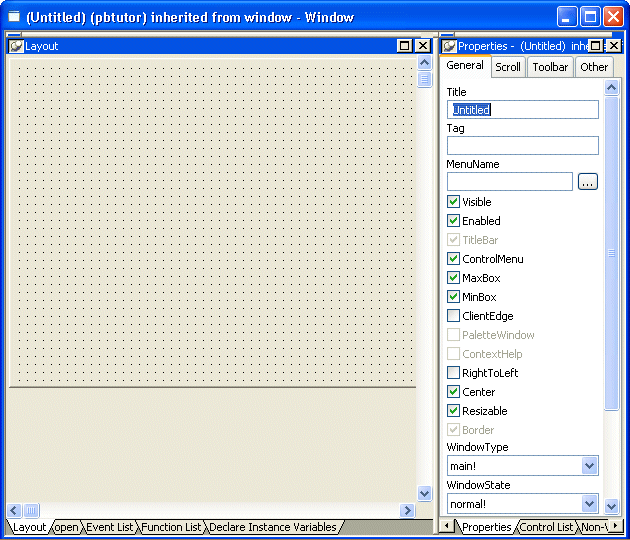Click the Layout pane pushpin icon
Viewport: 630px width, 540px height.
point(16,46)
